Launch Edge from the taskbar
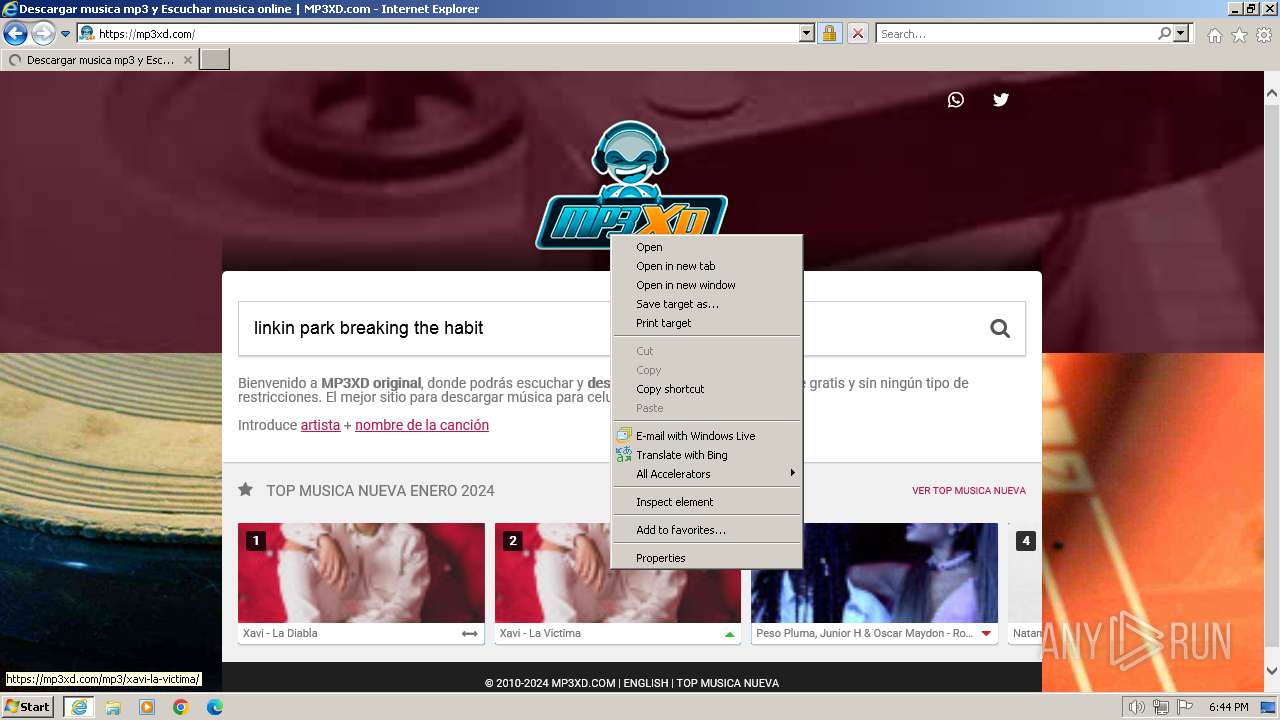 click(215, 707)
